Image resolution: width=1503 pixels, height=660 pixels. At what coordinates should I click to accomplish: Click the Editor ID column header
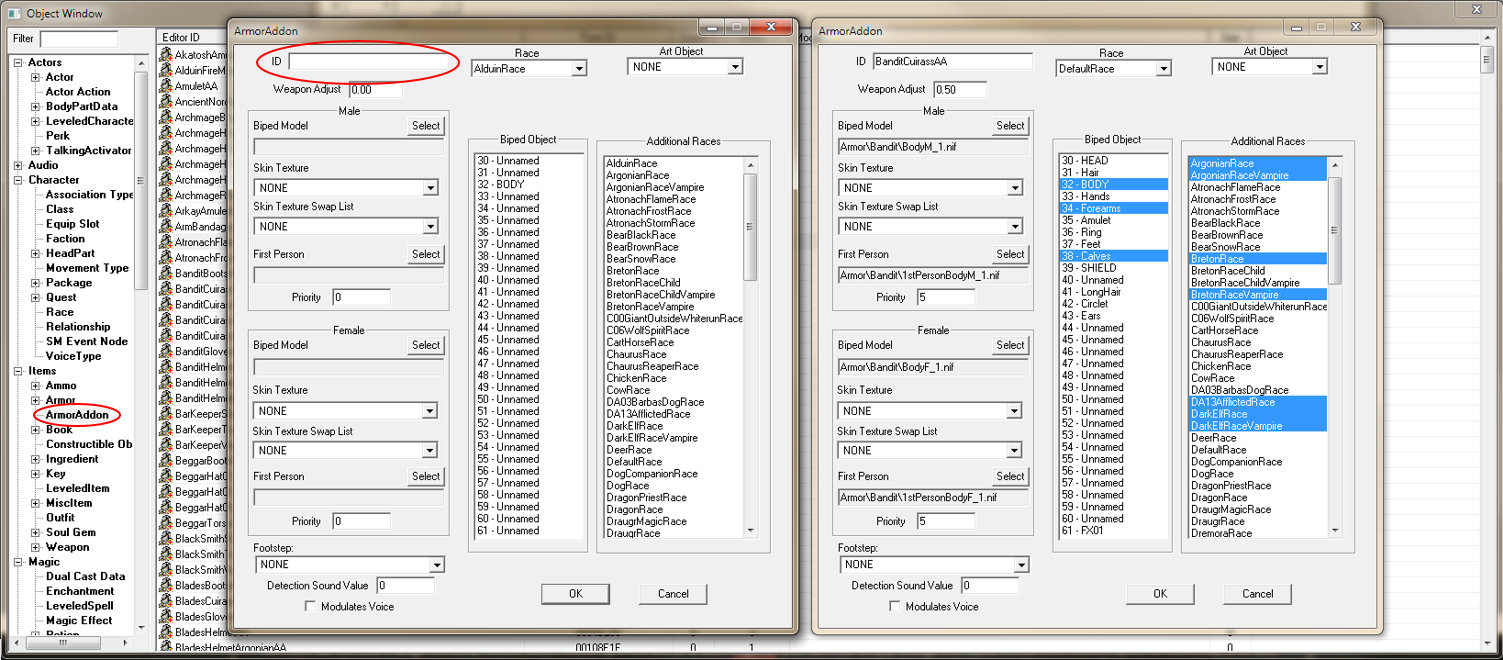click(x=194, y=38)
